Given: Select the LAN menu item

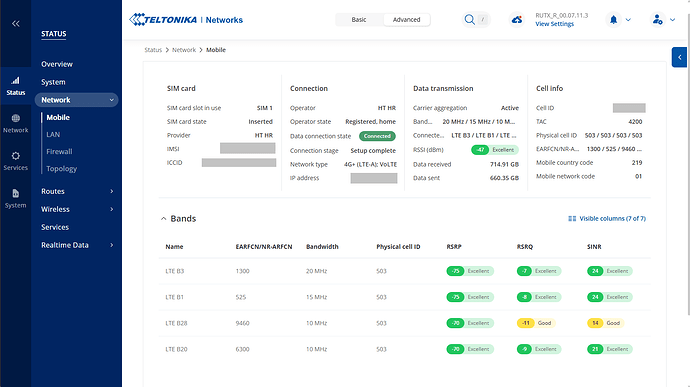Looking at the screenshot, I should (53, 135).
